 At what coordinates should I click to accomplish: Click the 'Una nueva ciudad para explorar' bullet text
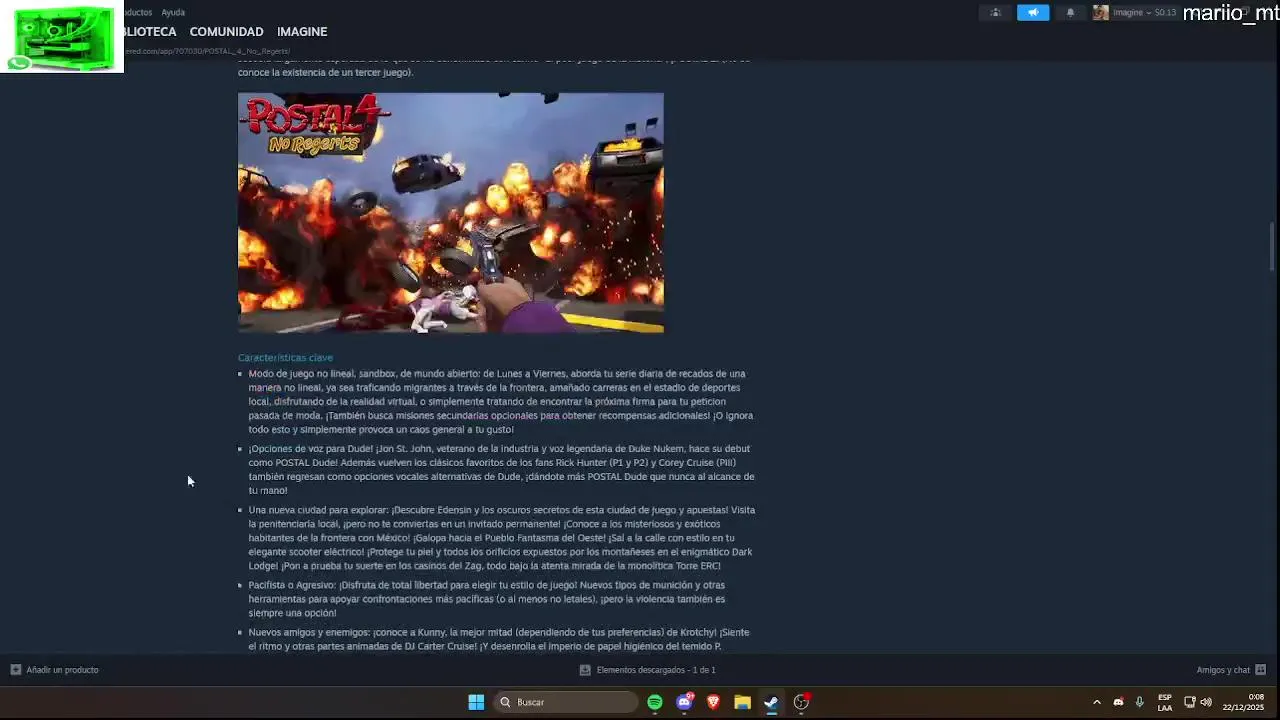coord(501,538)
